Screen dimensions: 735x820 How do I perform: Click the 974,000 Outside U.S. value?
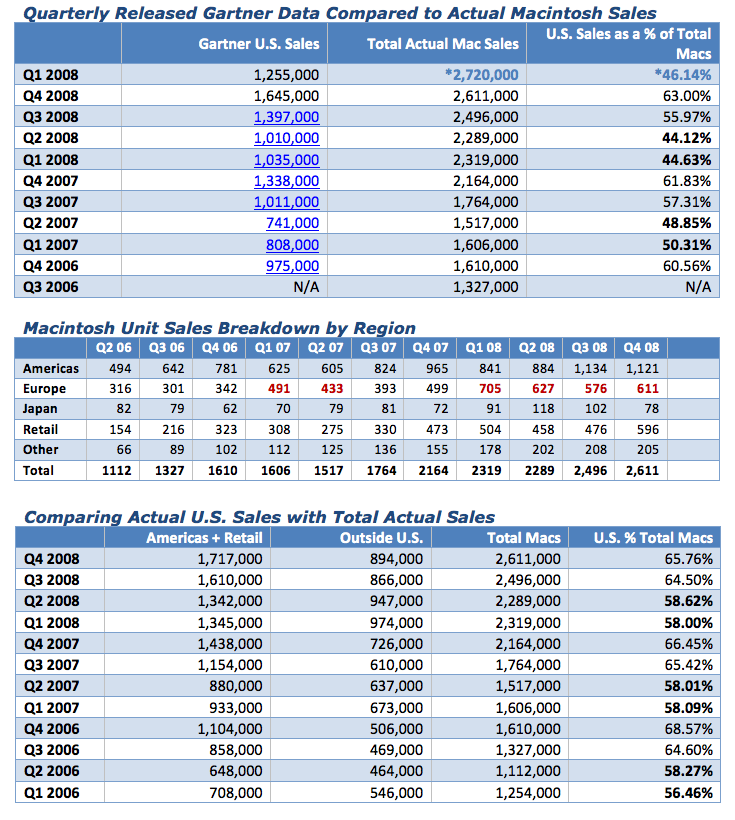397,623
